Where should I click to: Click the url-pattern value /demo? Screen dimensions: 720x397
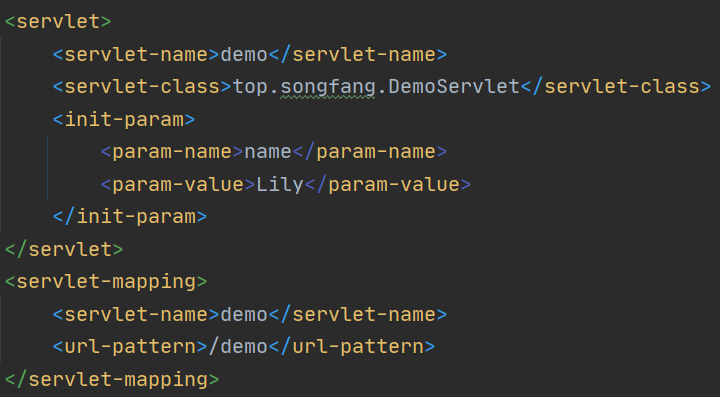tap(238, 347)
